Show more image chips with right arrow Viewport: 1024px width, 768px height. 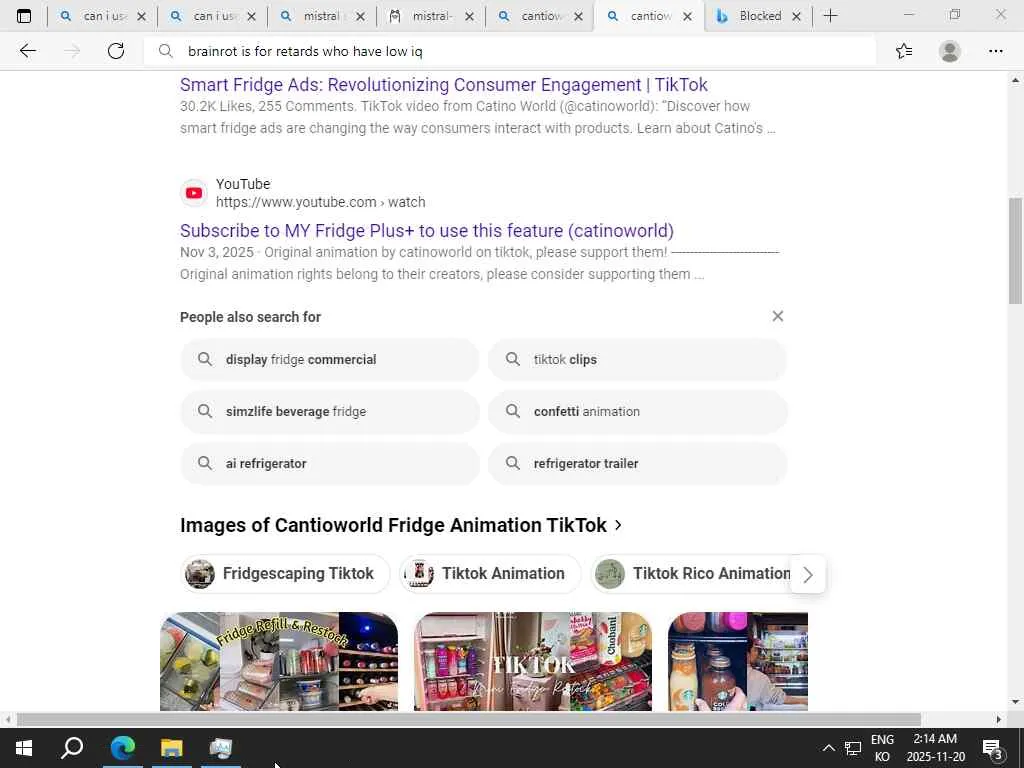(808, 574)
